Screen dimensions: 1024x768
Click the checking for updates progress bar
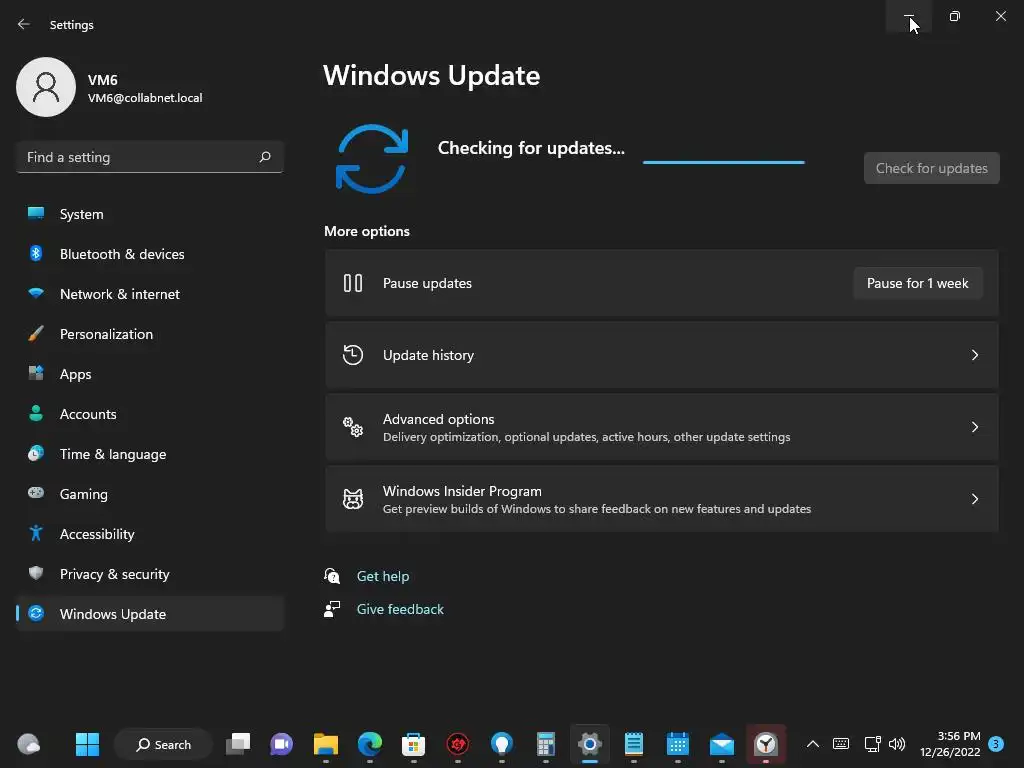click(x=724, y=162)
